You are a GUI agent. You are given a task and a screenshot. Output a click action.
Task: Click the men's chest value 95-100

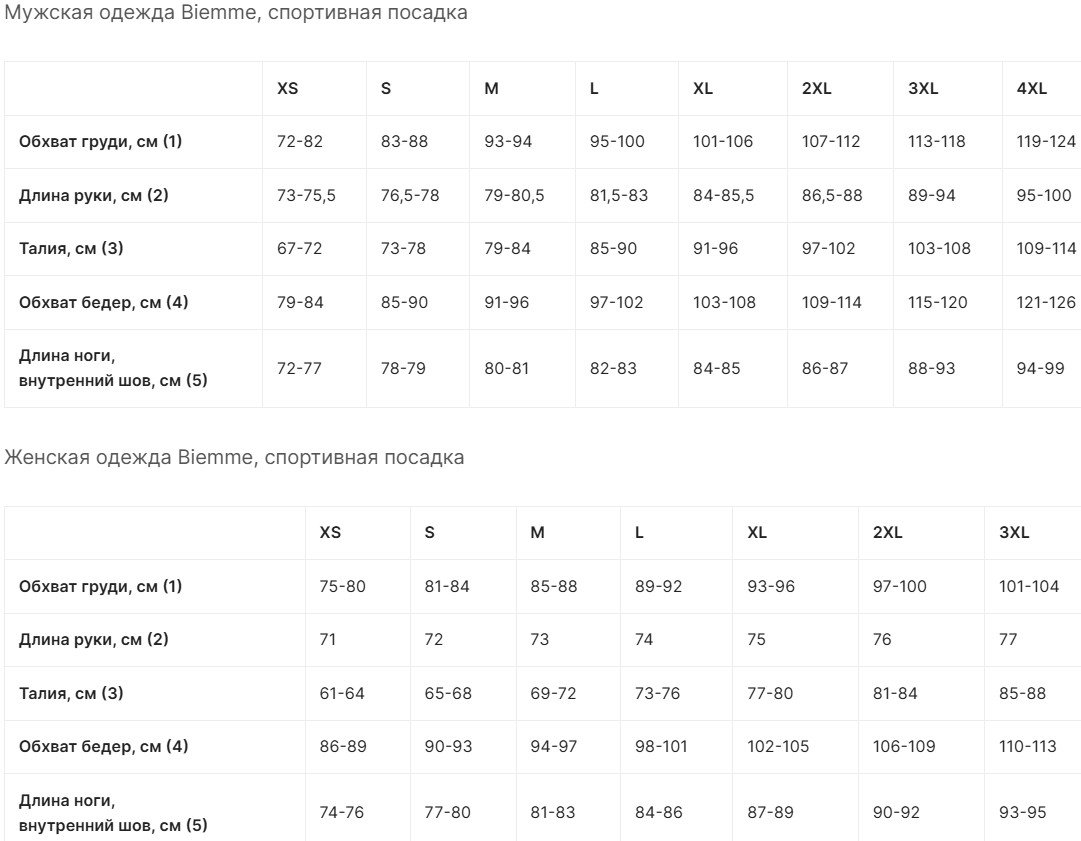617,141
